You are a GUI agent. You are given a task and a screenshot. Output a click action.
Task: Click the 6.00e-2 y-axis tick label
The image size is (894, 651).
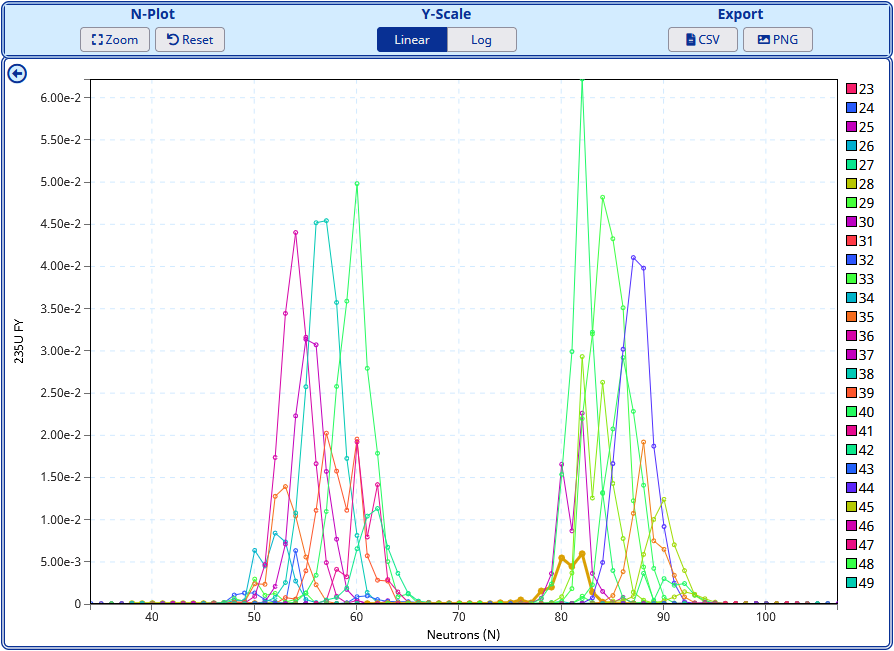pyautogui.click(x=61, y=97)
